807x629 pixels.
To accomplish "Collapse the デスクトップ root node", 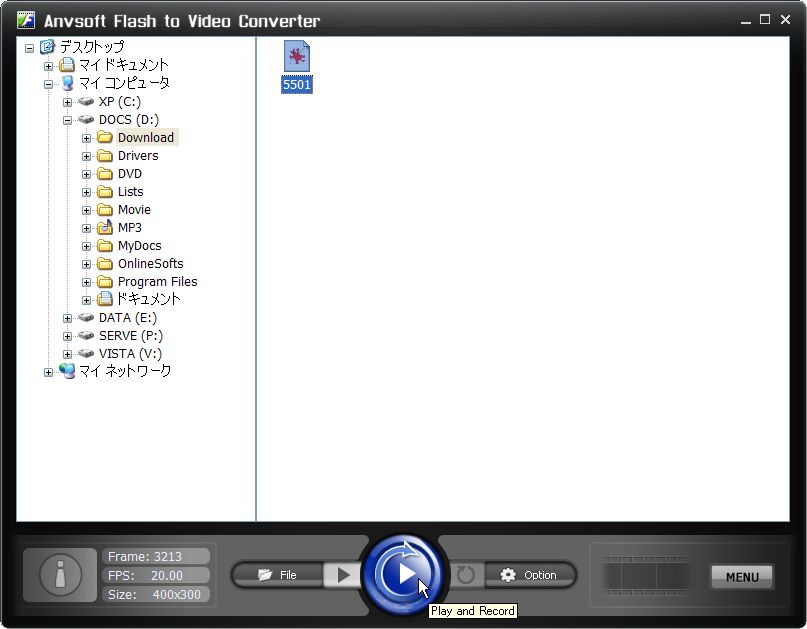I will [x=29, y=48].
